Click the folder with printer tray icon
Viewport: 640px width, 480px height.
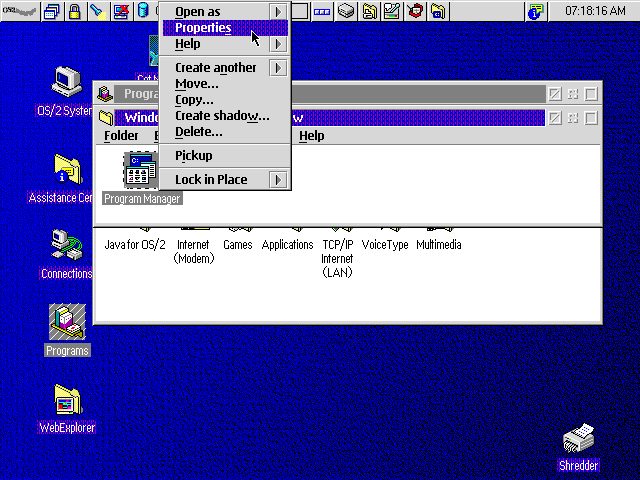click(369, 11)
